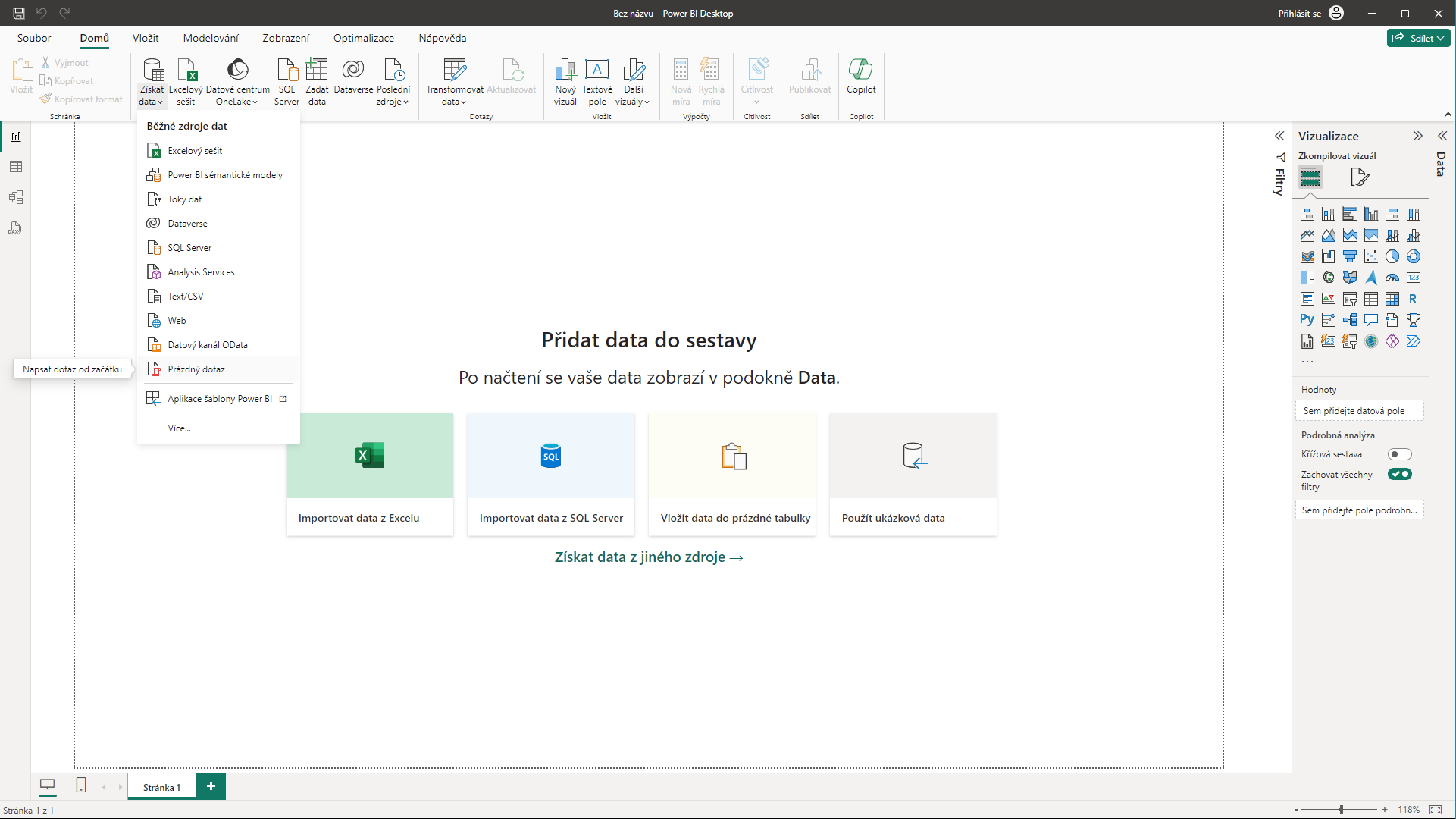Choose Power BI sémantické modely item
The width and height of the screenshot is (1456, 819).
click(218, 175)
